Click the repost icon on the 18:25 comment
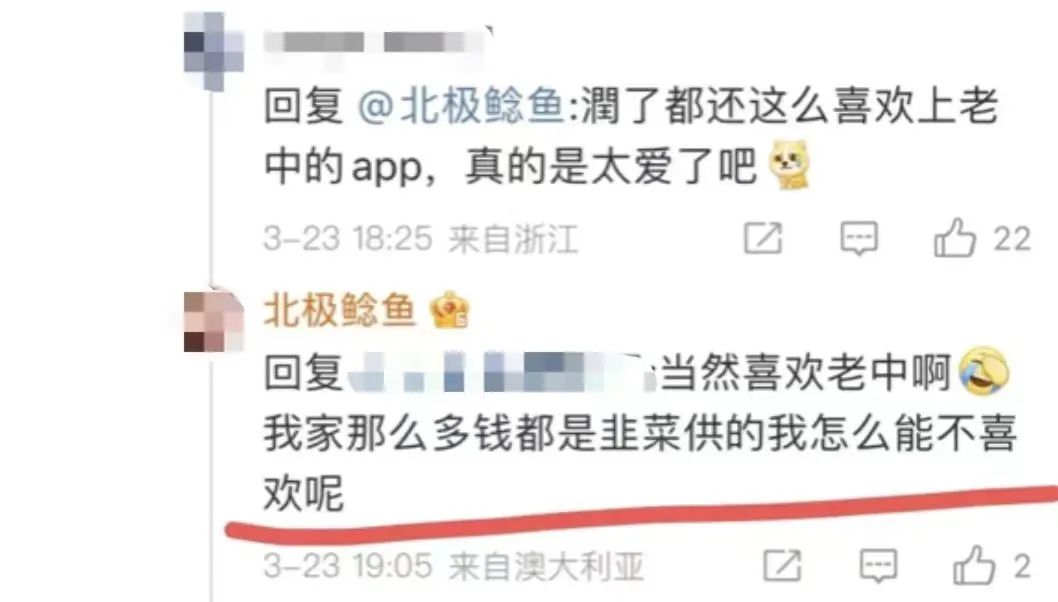1058x602 pixels. point(763,238)
